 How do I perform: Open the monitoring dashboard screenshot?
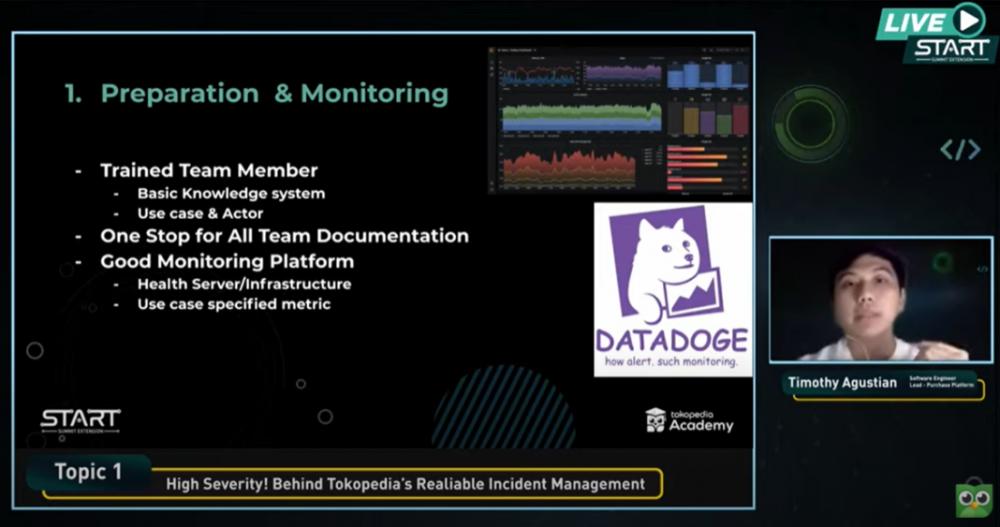[x=620, y=120]
